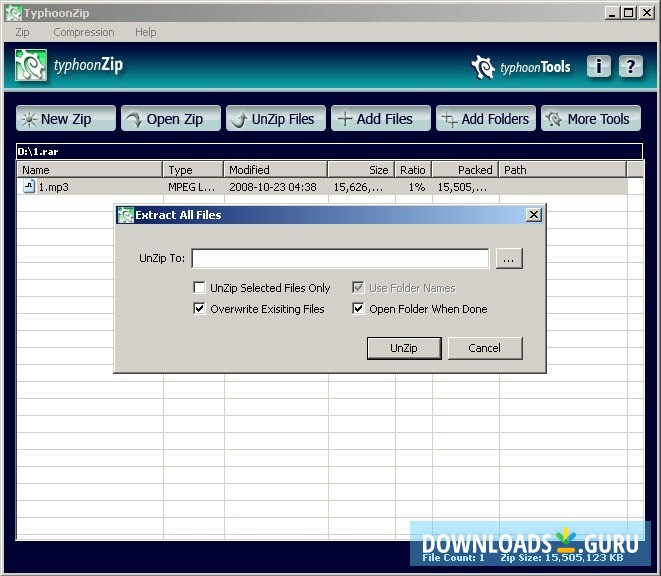Click the UnZip To path field
The width and height of the screenshot is (661, 576).
click(340, 258)
